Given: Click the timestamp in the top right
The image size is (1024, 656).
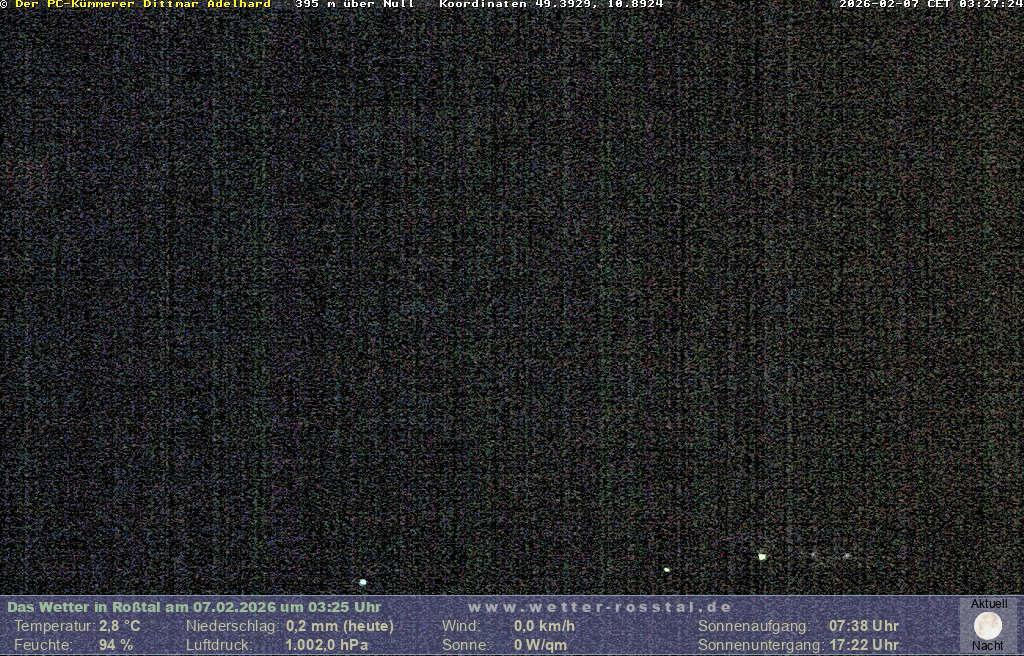Looking at the screenshot, I should pos(930,4).
